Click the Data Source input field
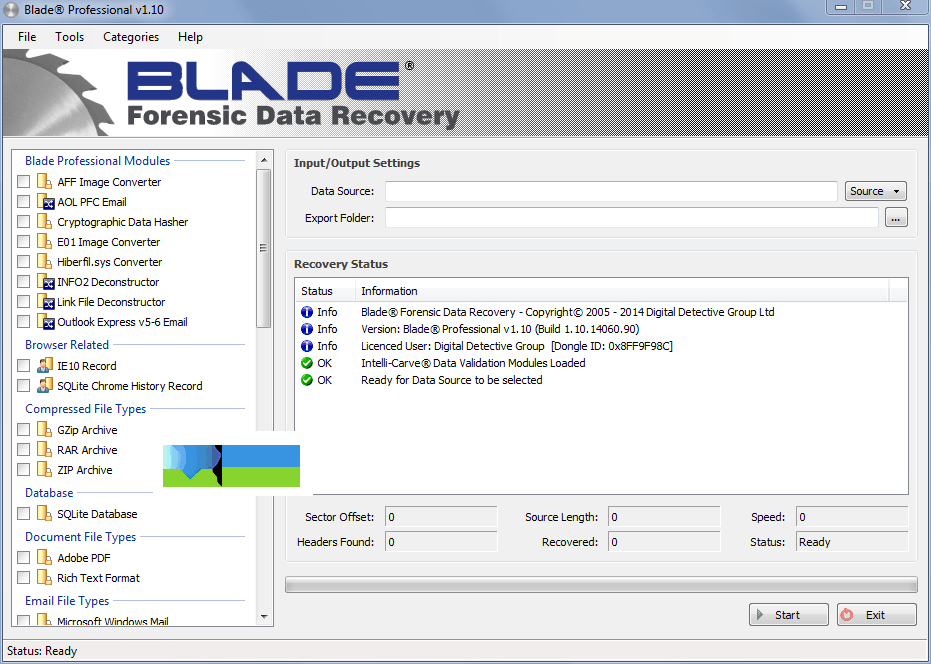Image resolution: width=931 pixels, height=664 pixels. tap(612, 191)
